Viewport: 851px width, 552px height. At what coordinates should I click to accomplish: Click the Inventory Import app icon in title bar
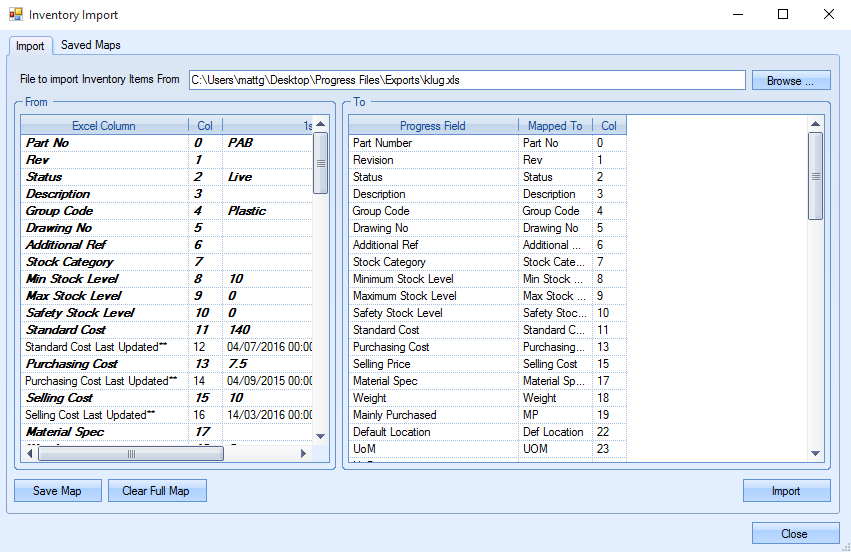(15, 15)
